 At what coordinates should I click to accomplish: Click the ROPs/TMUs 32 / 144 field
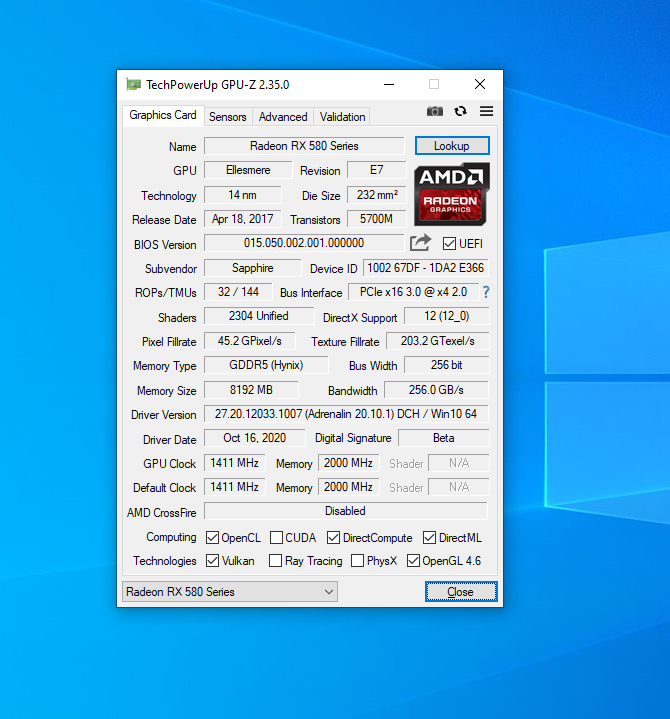(x=238, y=292)
